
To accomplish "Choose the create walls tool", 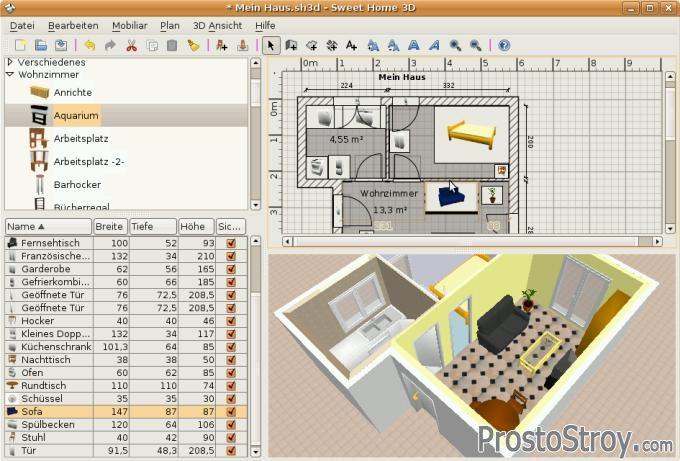I will coord(291,45).
